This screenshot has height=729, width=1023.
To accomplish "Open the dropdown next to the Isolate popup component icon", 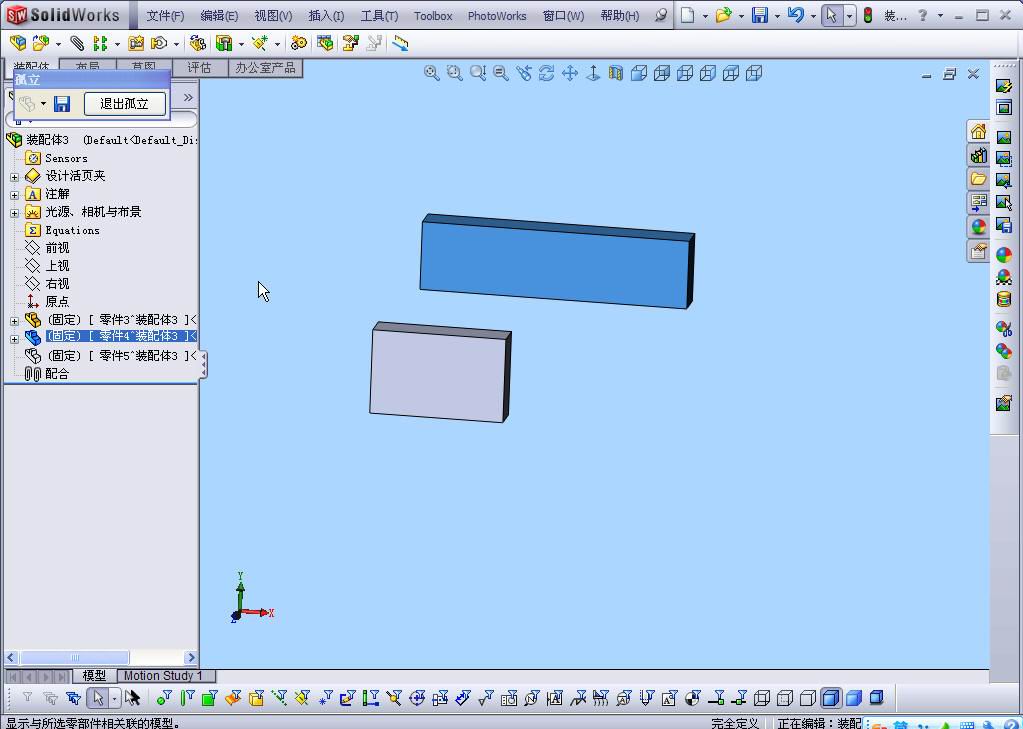I will pos(43,104).
